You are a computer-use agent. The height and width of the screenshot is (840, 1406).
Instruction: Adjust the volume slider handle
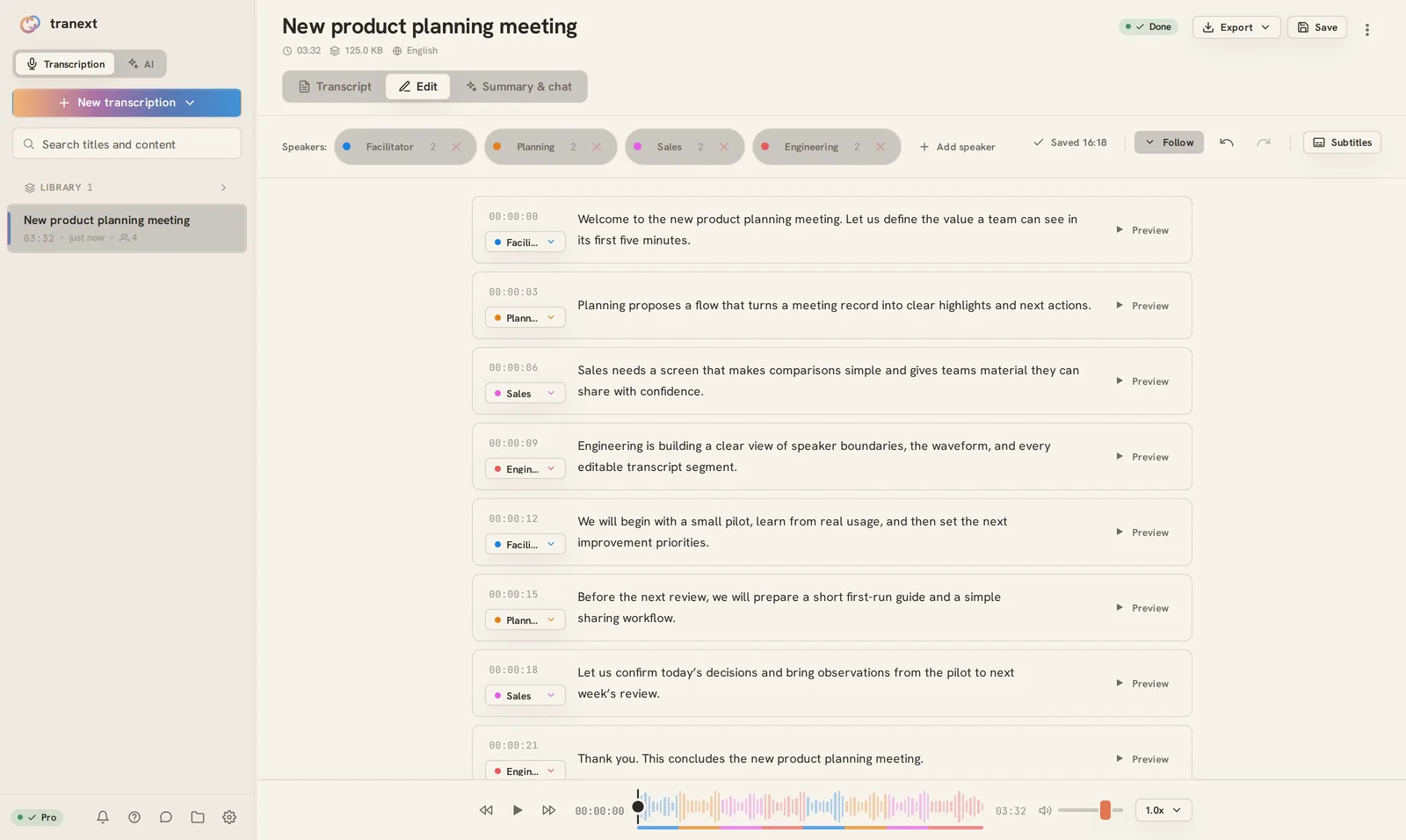pos(1105,810)
